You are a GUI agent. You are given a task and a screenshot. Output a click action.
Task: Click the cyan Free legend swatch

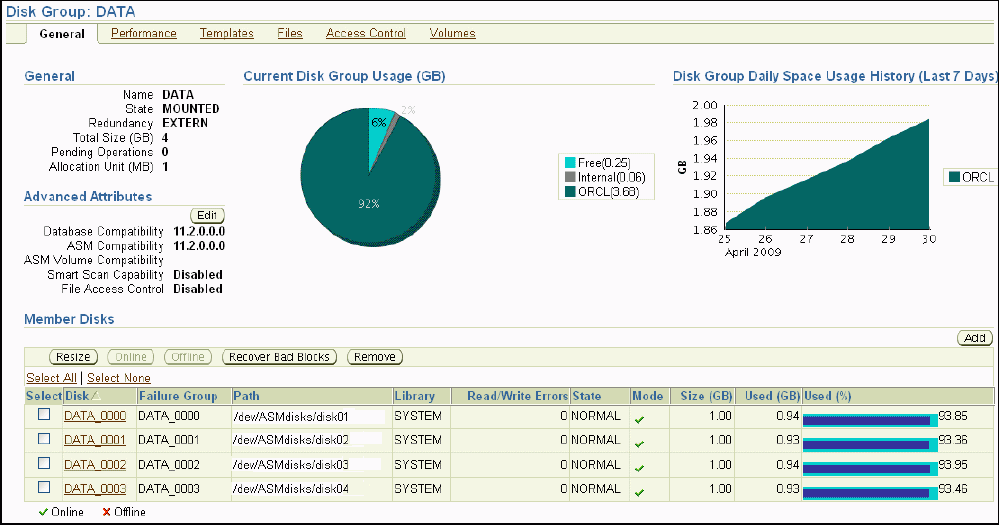(570, 162)
